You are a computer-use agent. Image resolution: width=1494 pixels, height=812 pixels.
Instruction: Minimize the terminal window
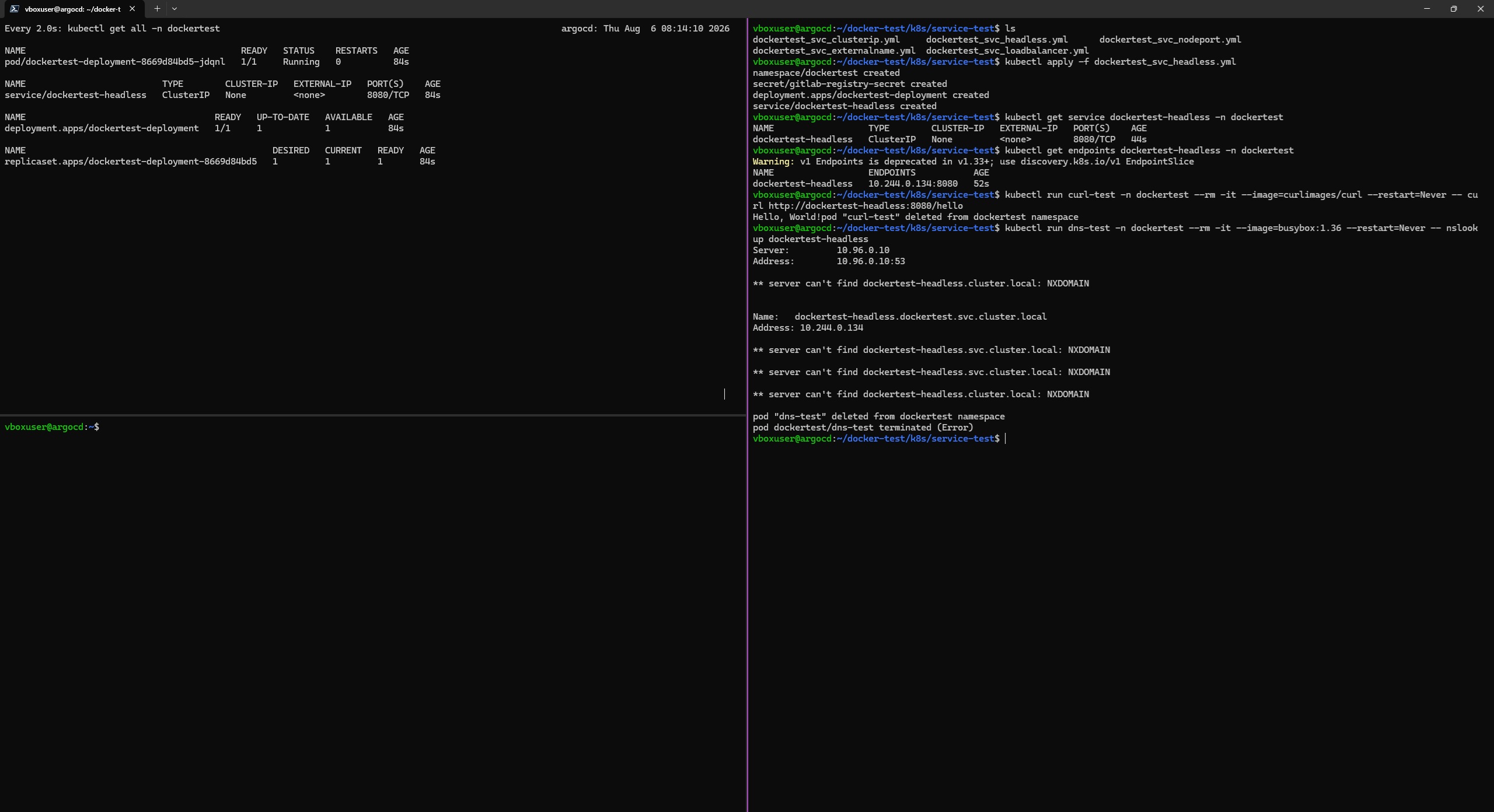1427,9
